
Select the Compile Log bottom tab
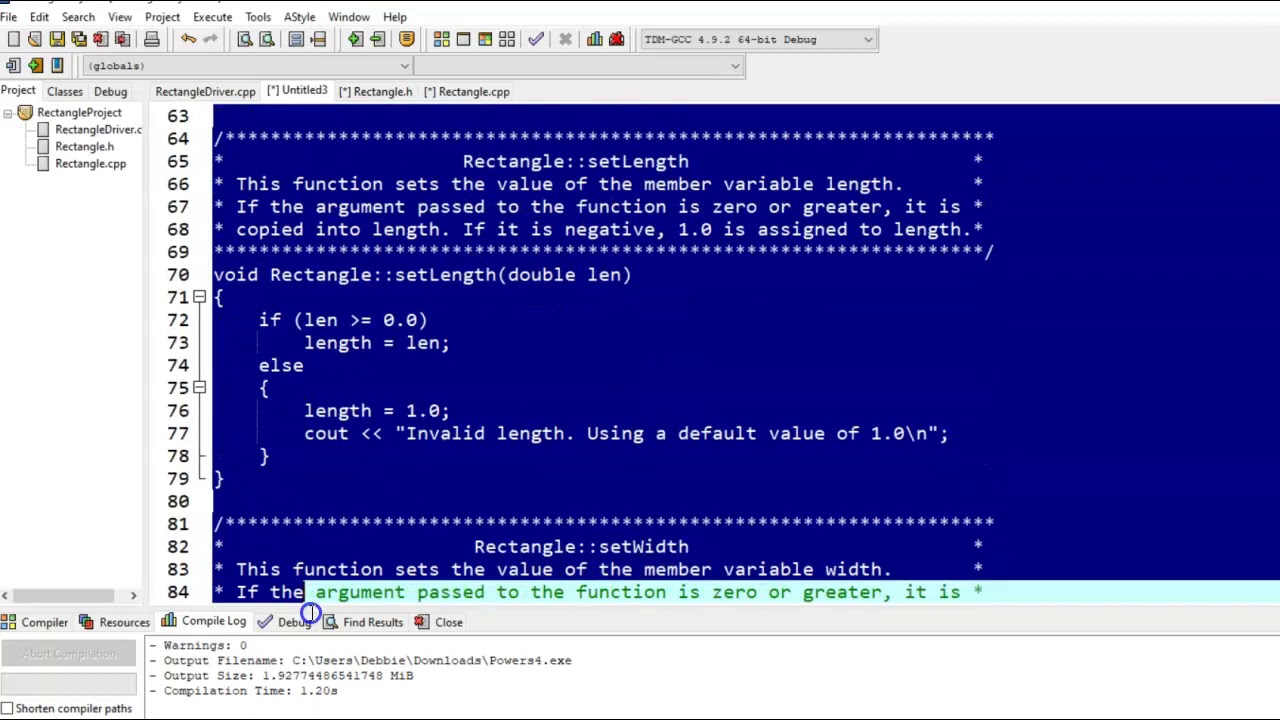click(204, 621)
